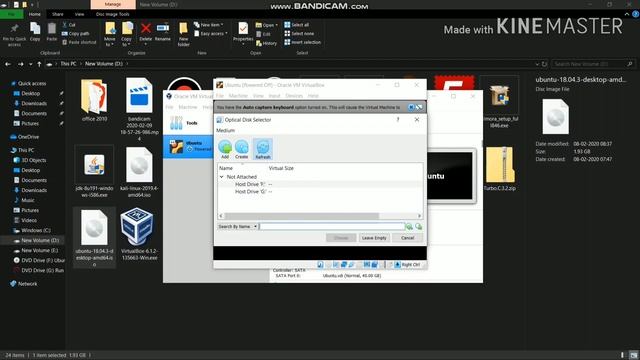The height and width of the screenshot is (360, 640).
Task: Select the Host Drive 'G:' row
Action: tap(320, 191)
